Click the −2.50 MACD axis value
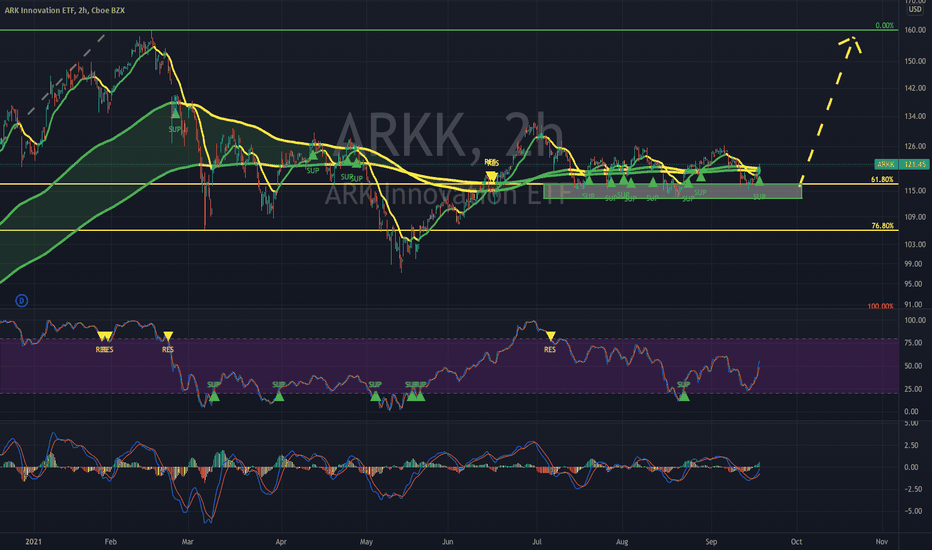 pos(912,489)
